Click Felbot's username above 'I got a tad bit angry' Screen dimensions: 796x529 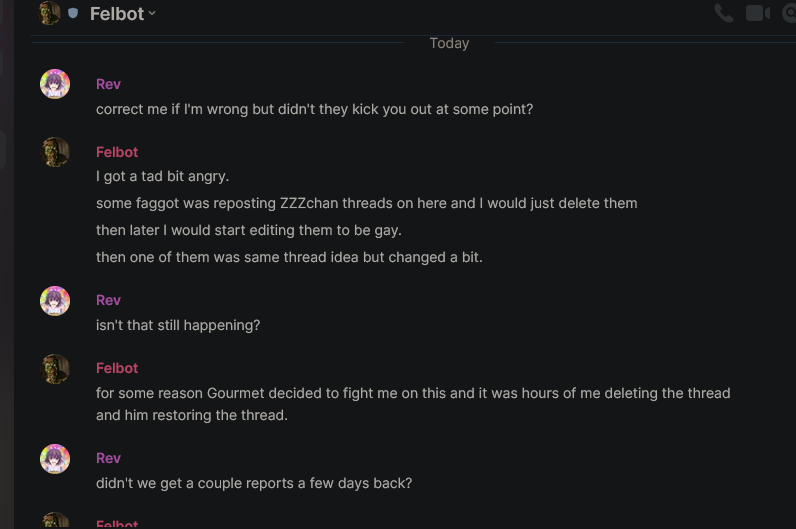click(x=117, y=152)
